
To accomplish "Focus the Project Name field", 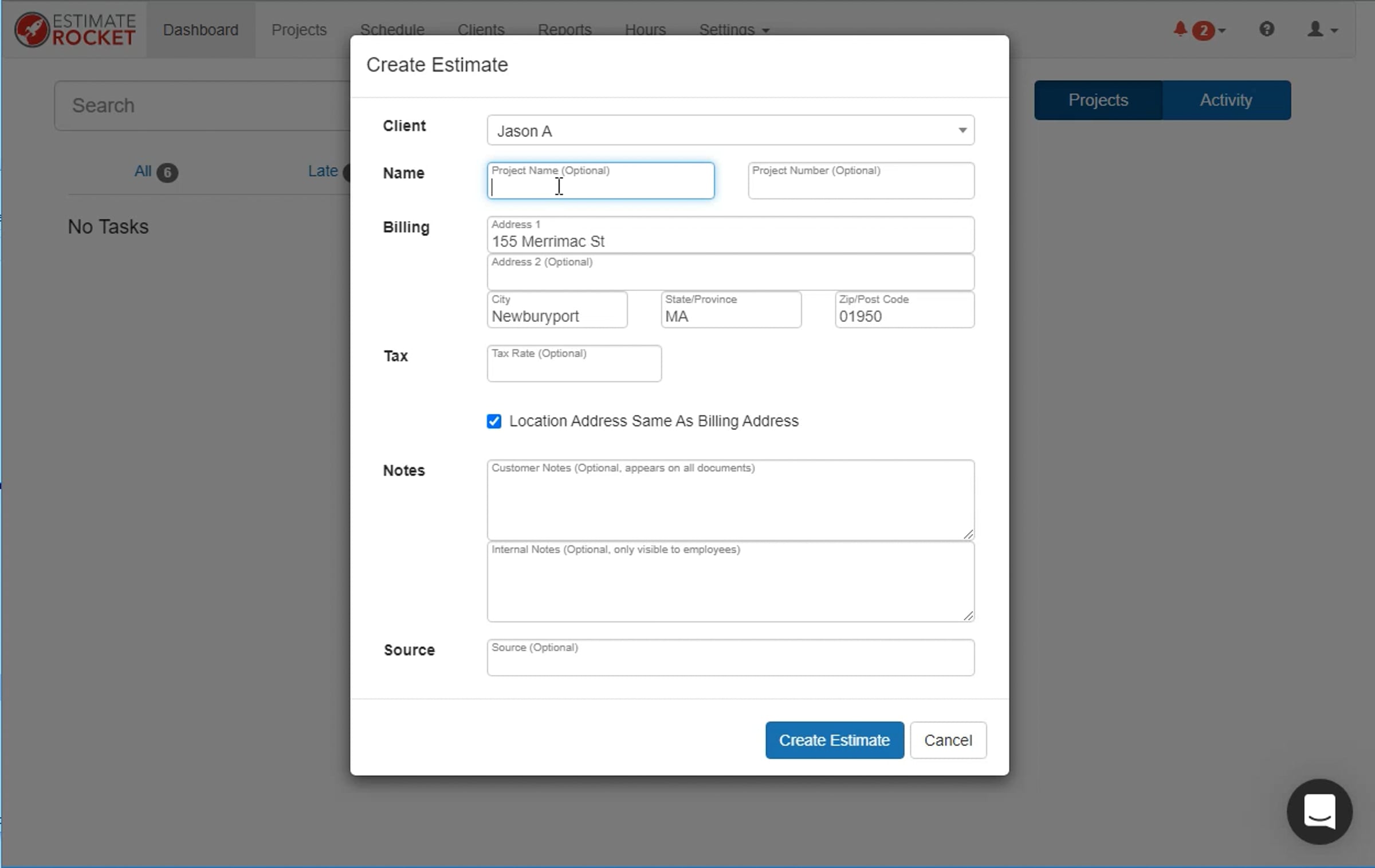I will [600, 180].
